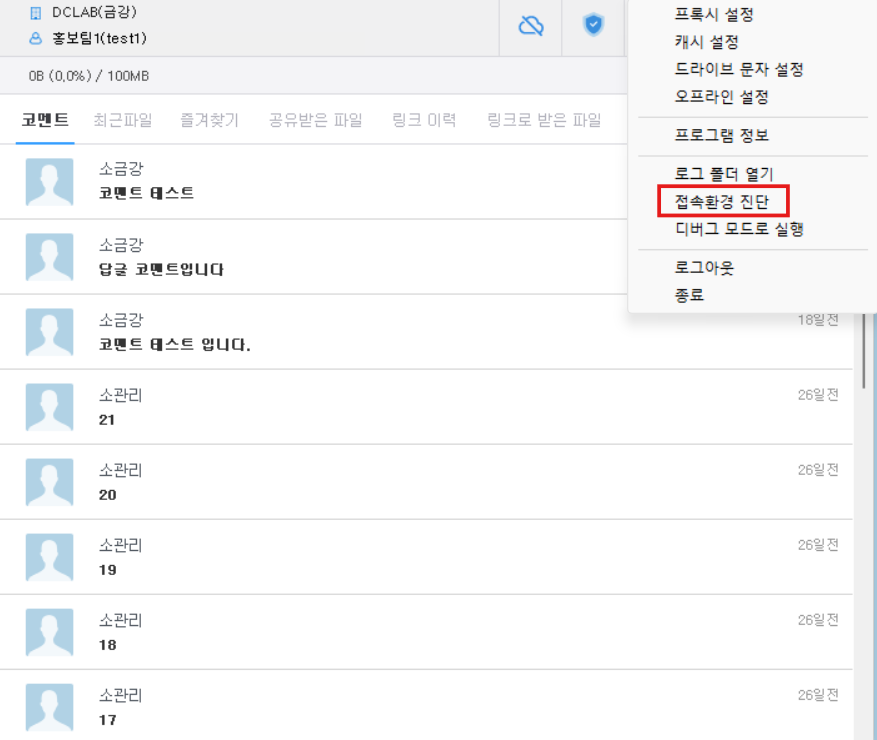Select 접속환경 진단 in the menu

pyautogui.click(x=722, y=202)
